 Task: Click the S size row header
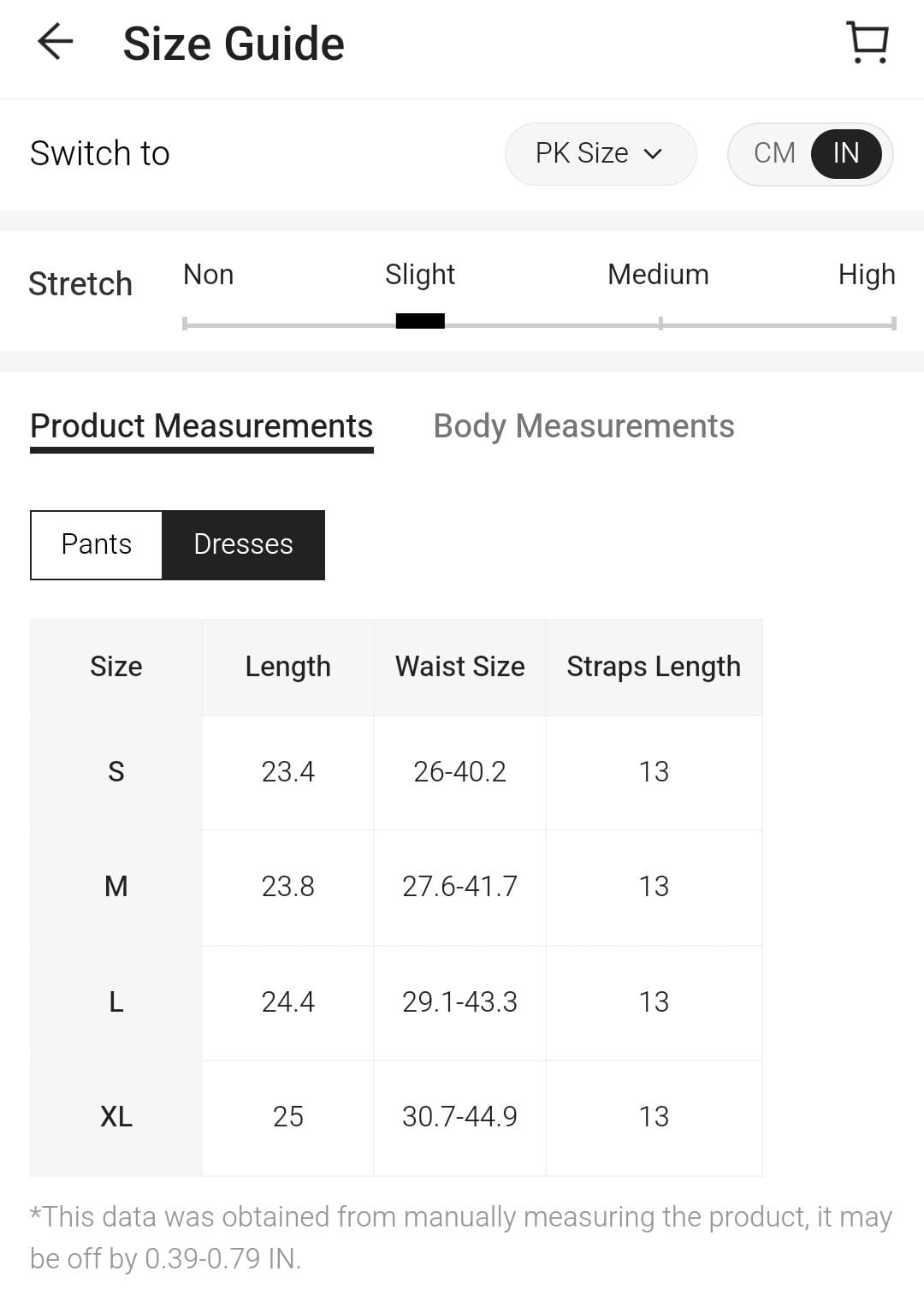116,772
